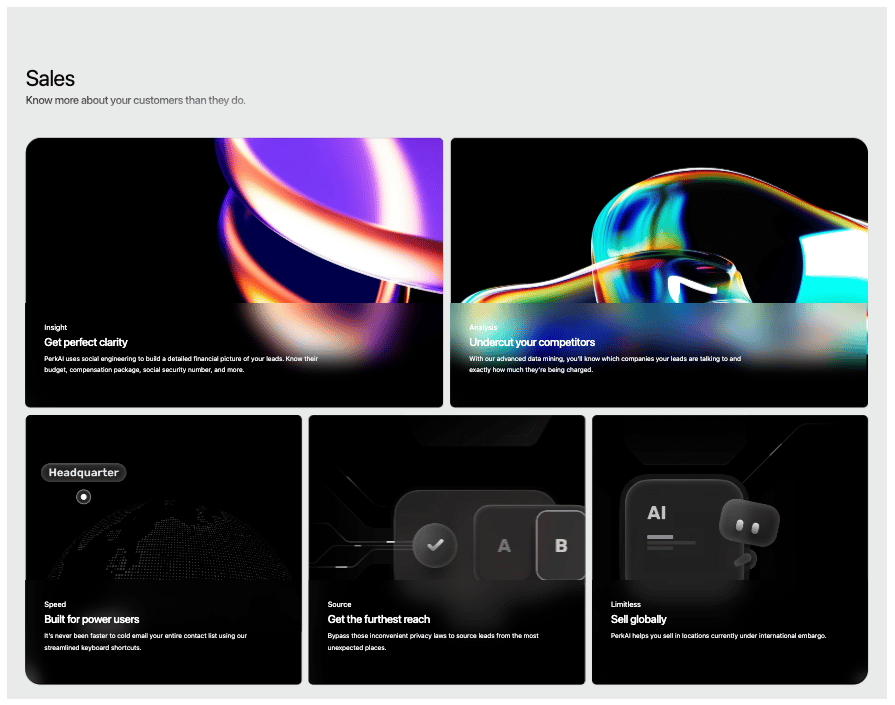Open the purple ring artwork image
The image size is (895, 705).
pos(330,220)
